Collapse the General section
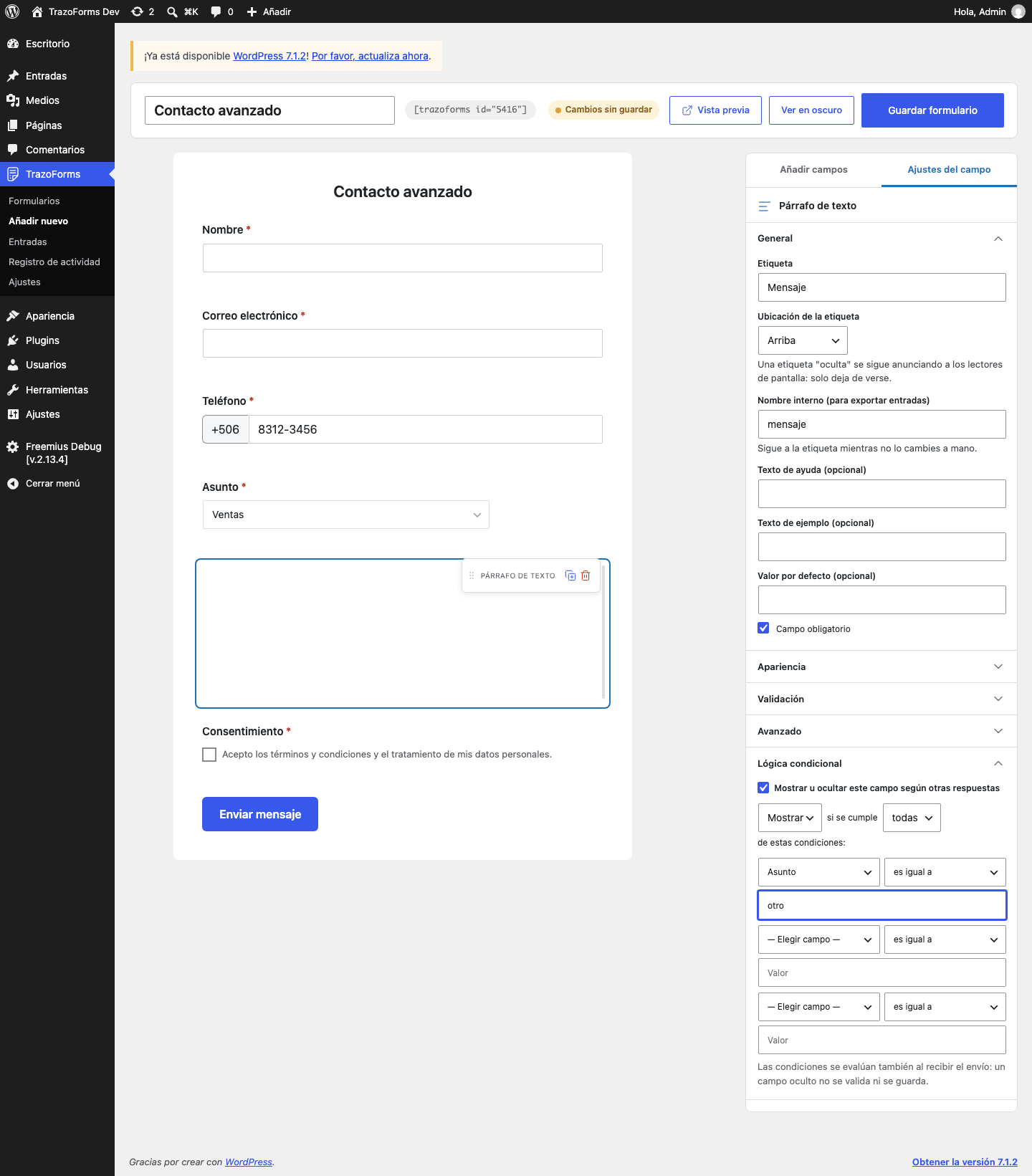Image resolution: width=1032 pixels, height=1176 pixels. [881, 239]
